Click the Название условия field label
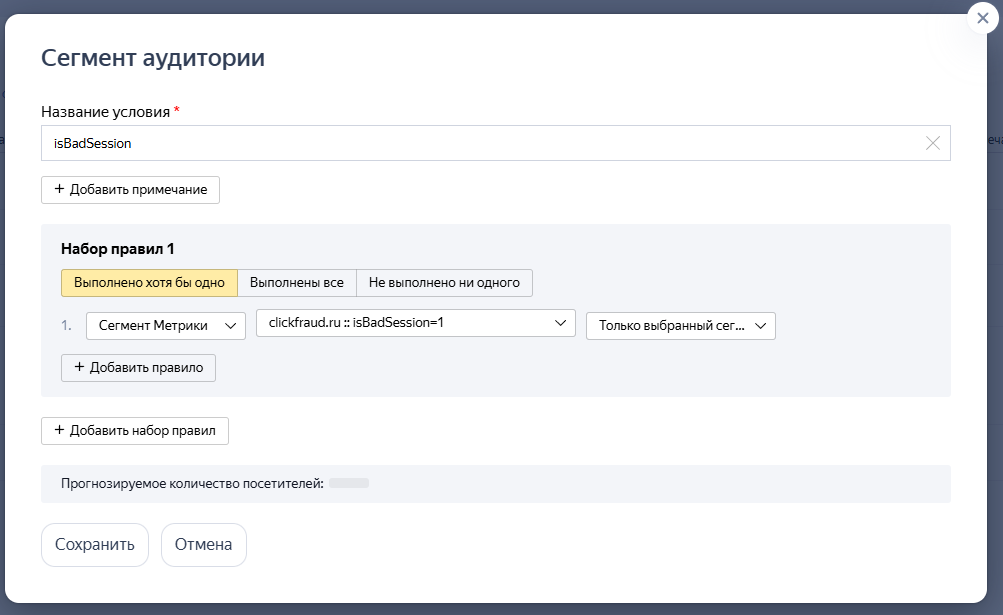The width and height of the screenshot is (1003, 615). (105, 112)
